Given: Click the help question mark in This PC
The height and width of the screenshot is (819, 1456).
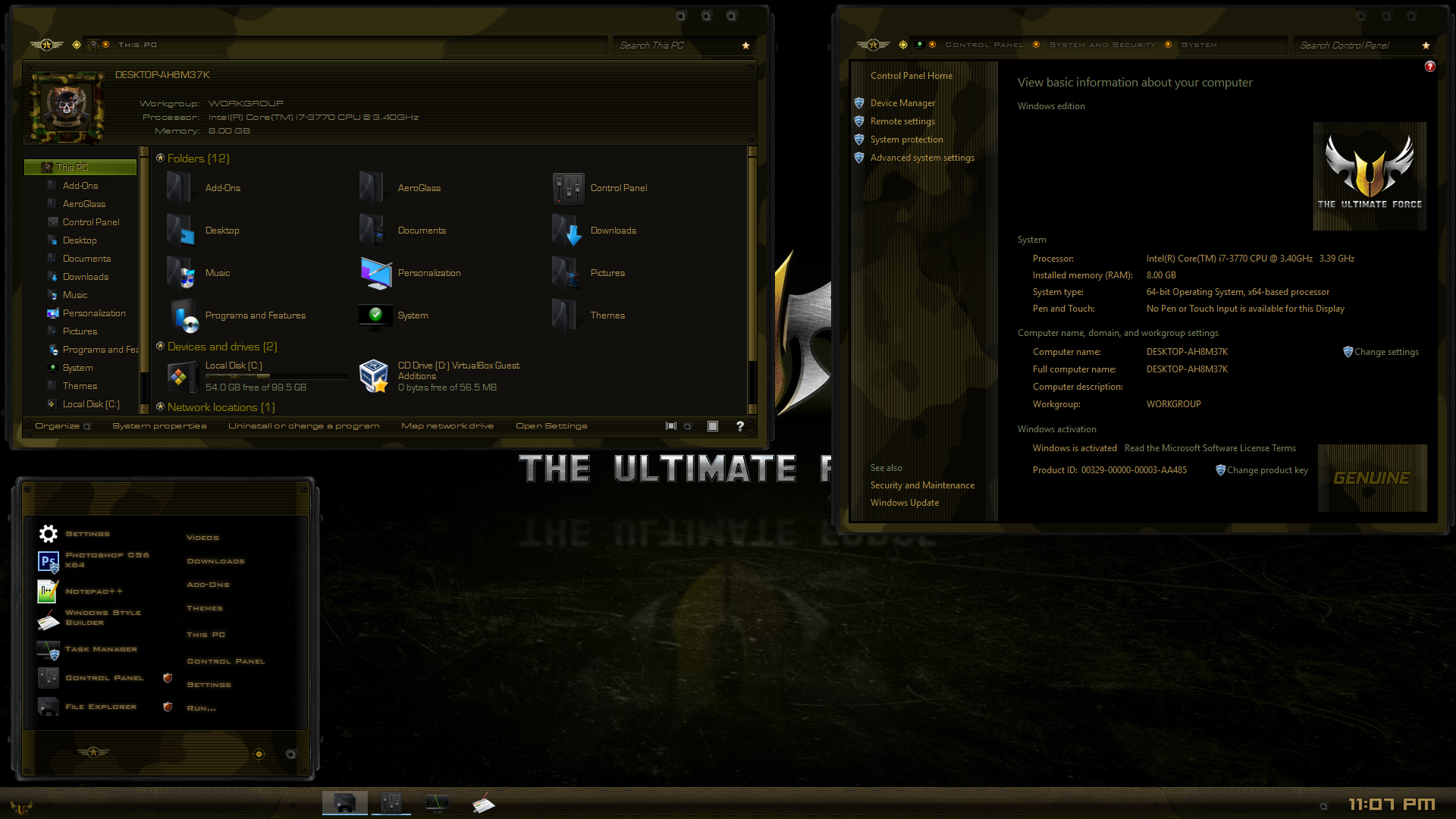Looking at the screenshot, I should click(x=740, y=426).
